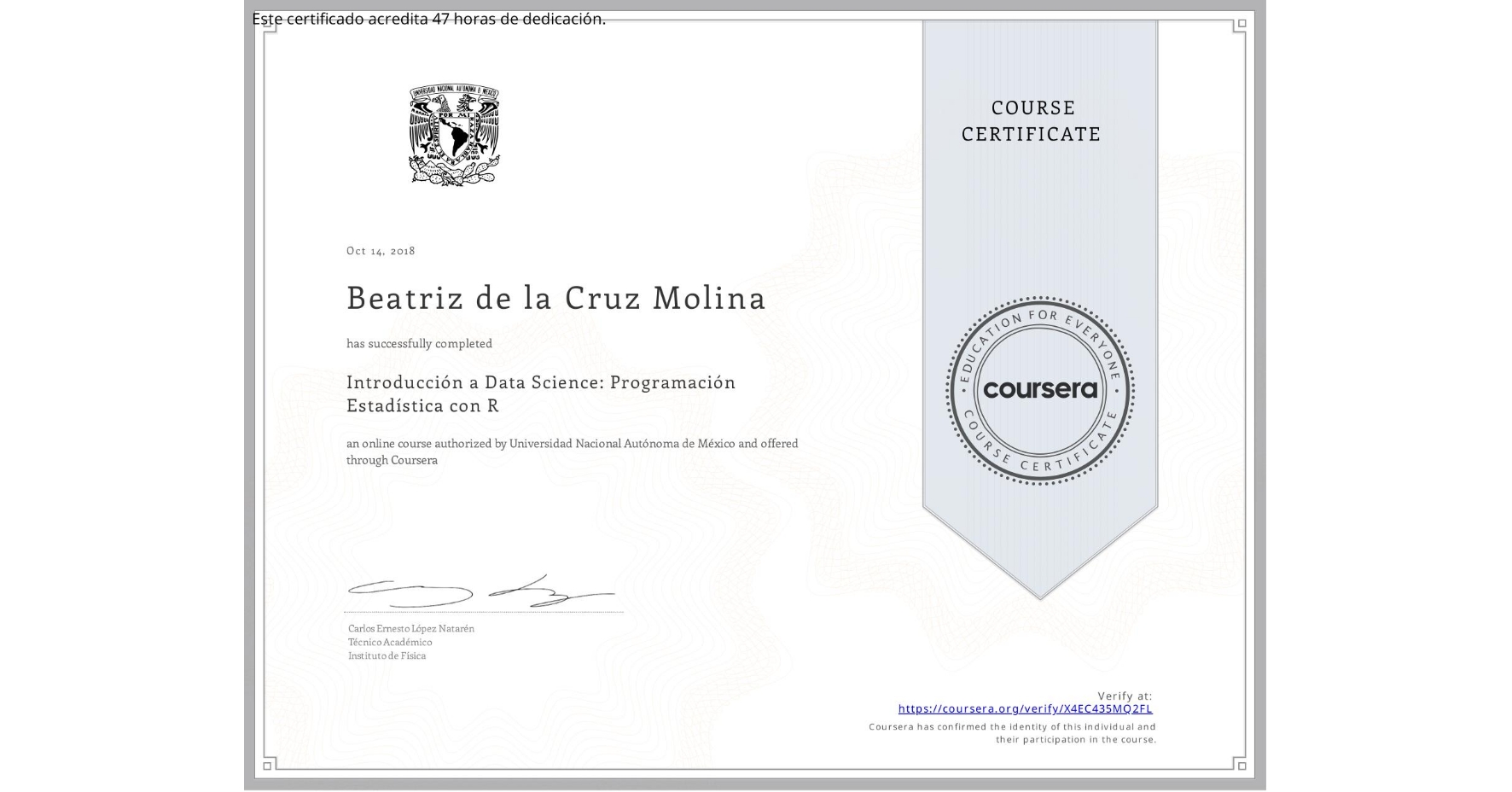Click the course title Introducción a Data Science

[x=541, y=393]
